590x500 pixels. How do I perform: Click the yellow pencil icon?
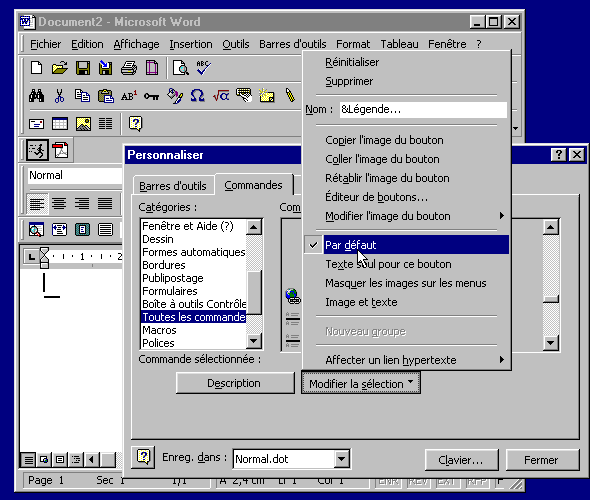(x=290, y=95)
